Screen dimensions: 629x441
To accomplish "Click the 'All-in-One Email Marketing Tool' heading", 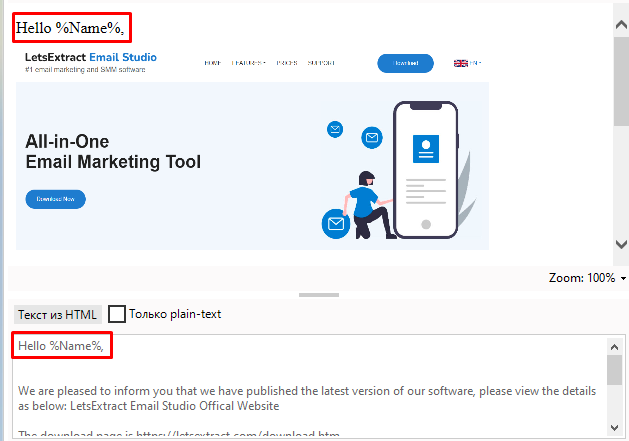I will click(113, 152).
